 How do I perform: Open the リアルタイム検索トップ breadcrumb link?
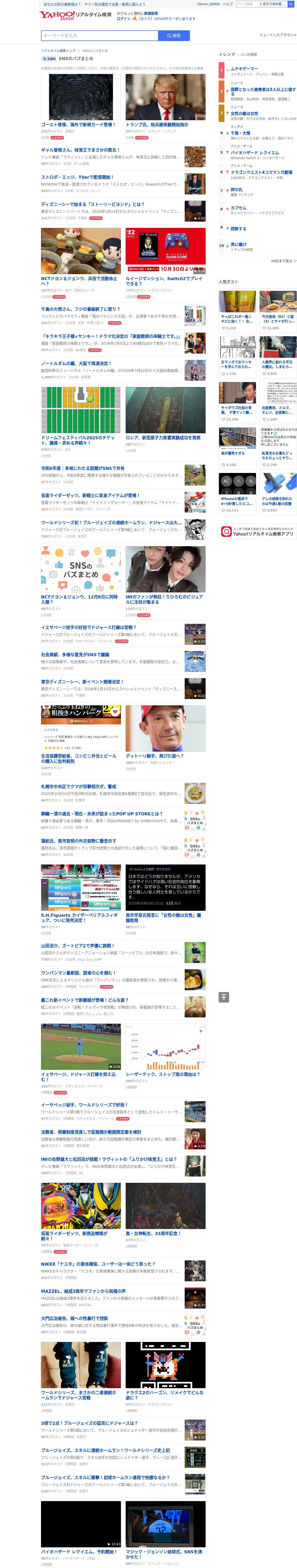(x=59, y=50)
